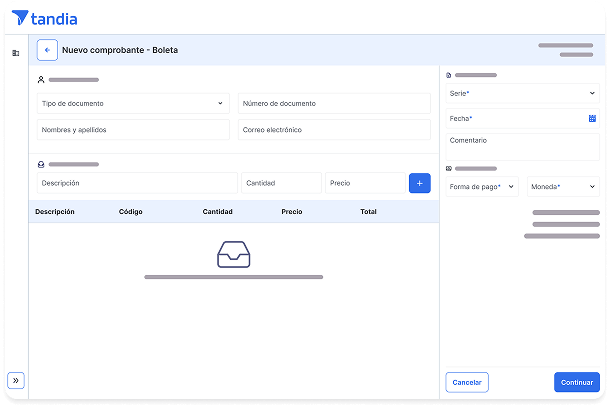Open the calendar date picker icon
610x408 pixels.
(592, 118)
